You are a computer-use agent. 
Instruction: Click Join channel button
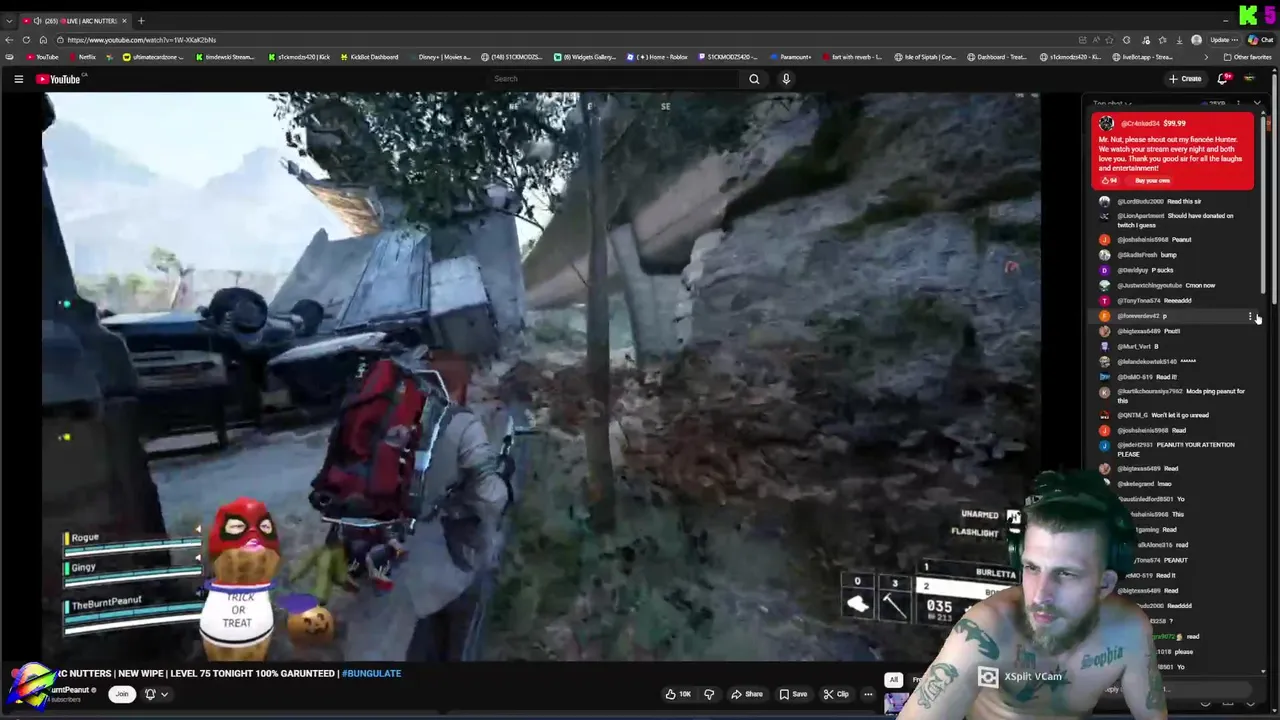tap(122, 694)
